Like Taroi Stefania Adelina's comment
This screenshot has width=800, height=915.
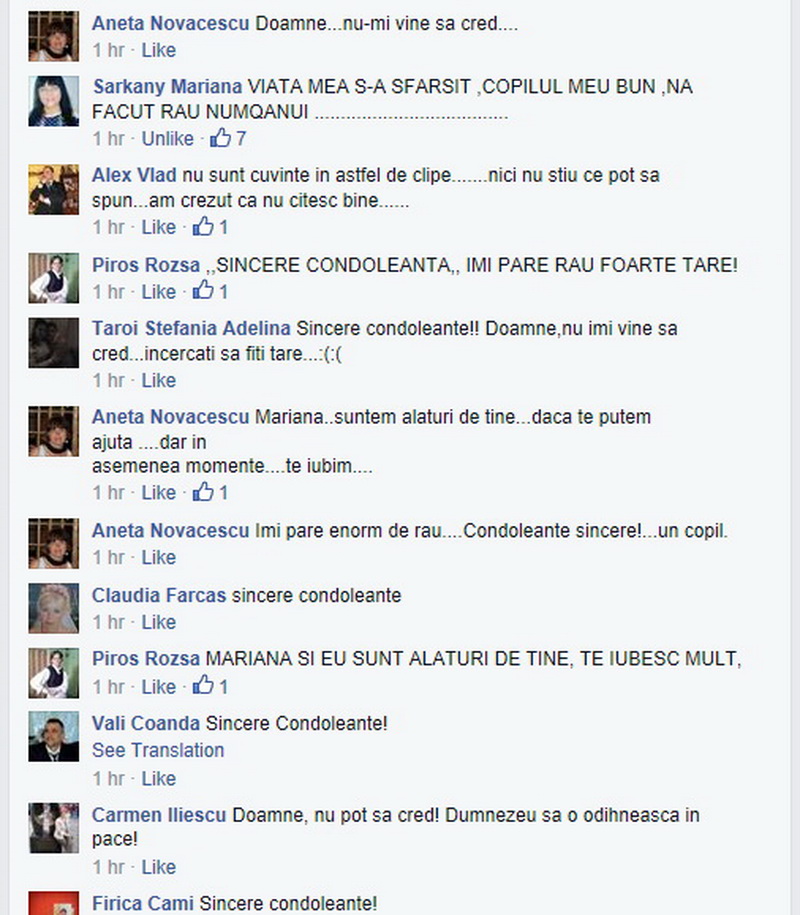click(x=159, y=380)
